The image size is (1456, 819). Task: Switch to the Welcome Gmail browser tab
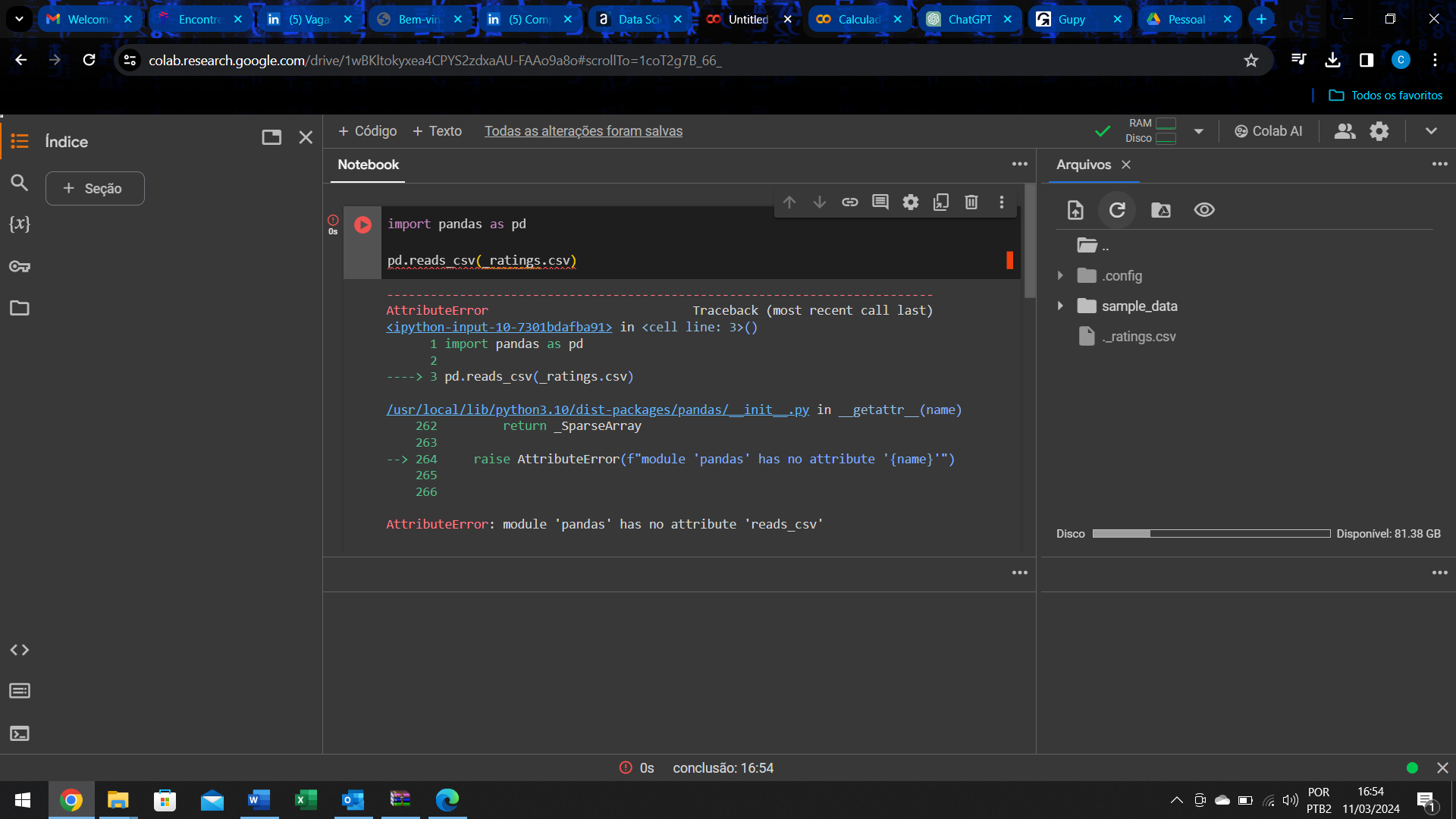click(88, 20)
